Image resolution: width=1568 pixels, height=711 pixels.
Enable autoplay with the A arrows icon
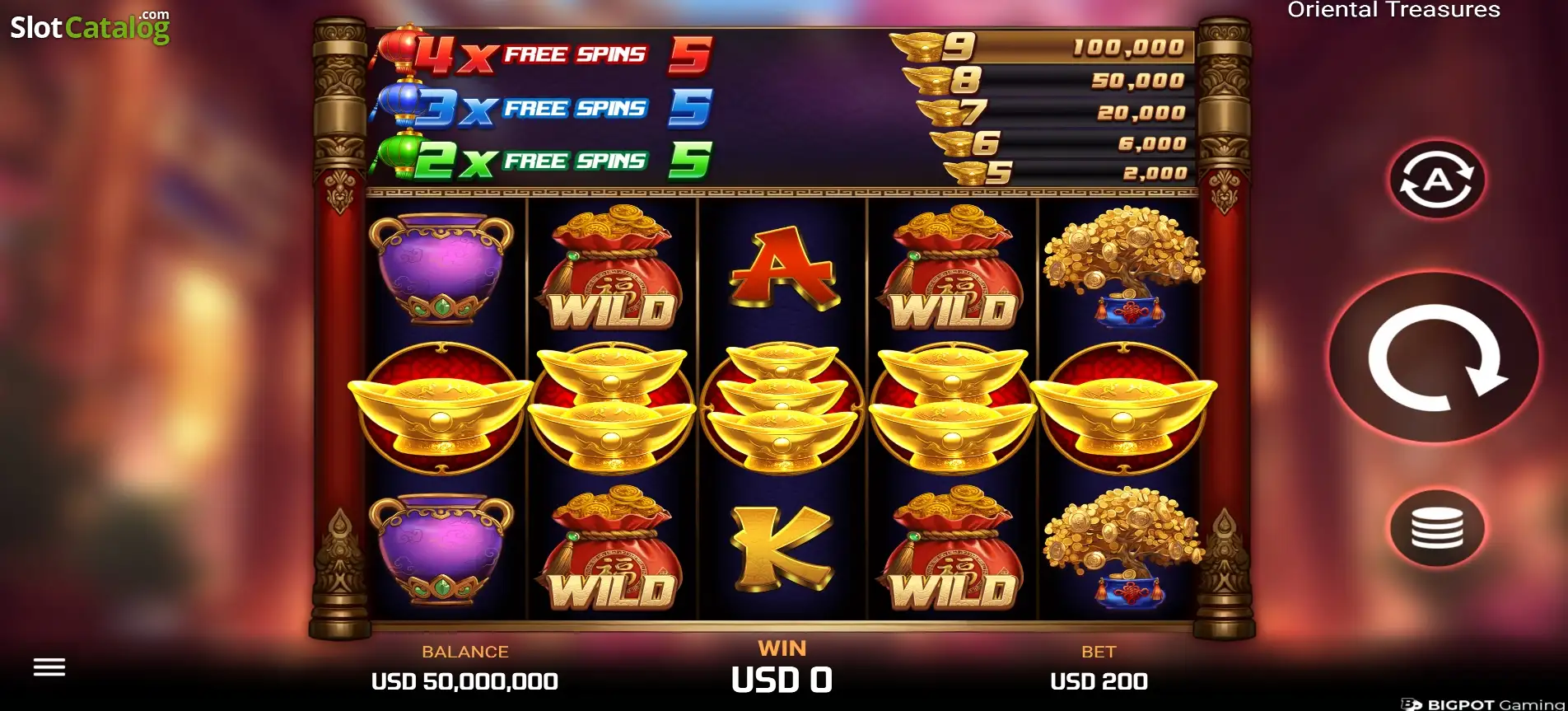[x=1437, y=180]
